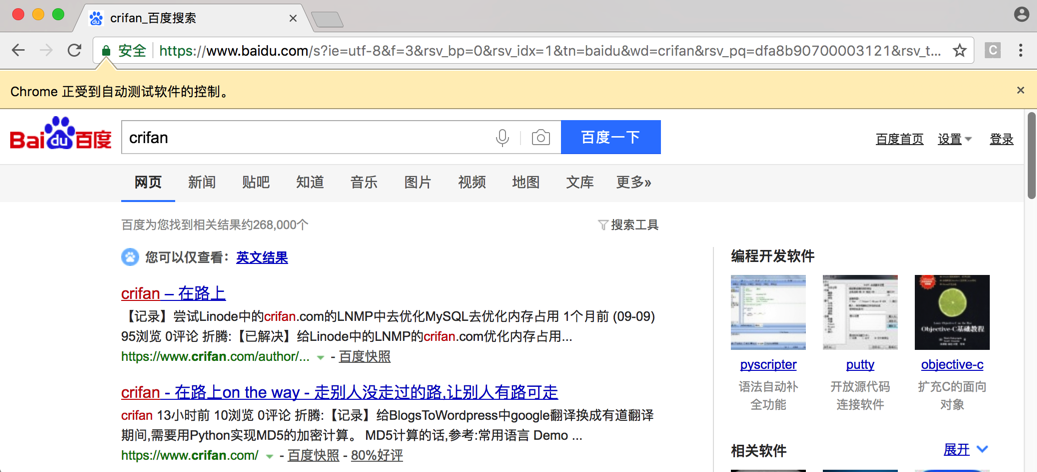The width and height of the screenshot is (1037, 472).
Task: Click the page vertical scrollbar thumb
Action: pyautogui.click(x=1031, y=155)
